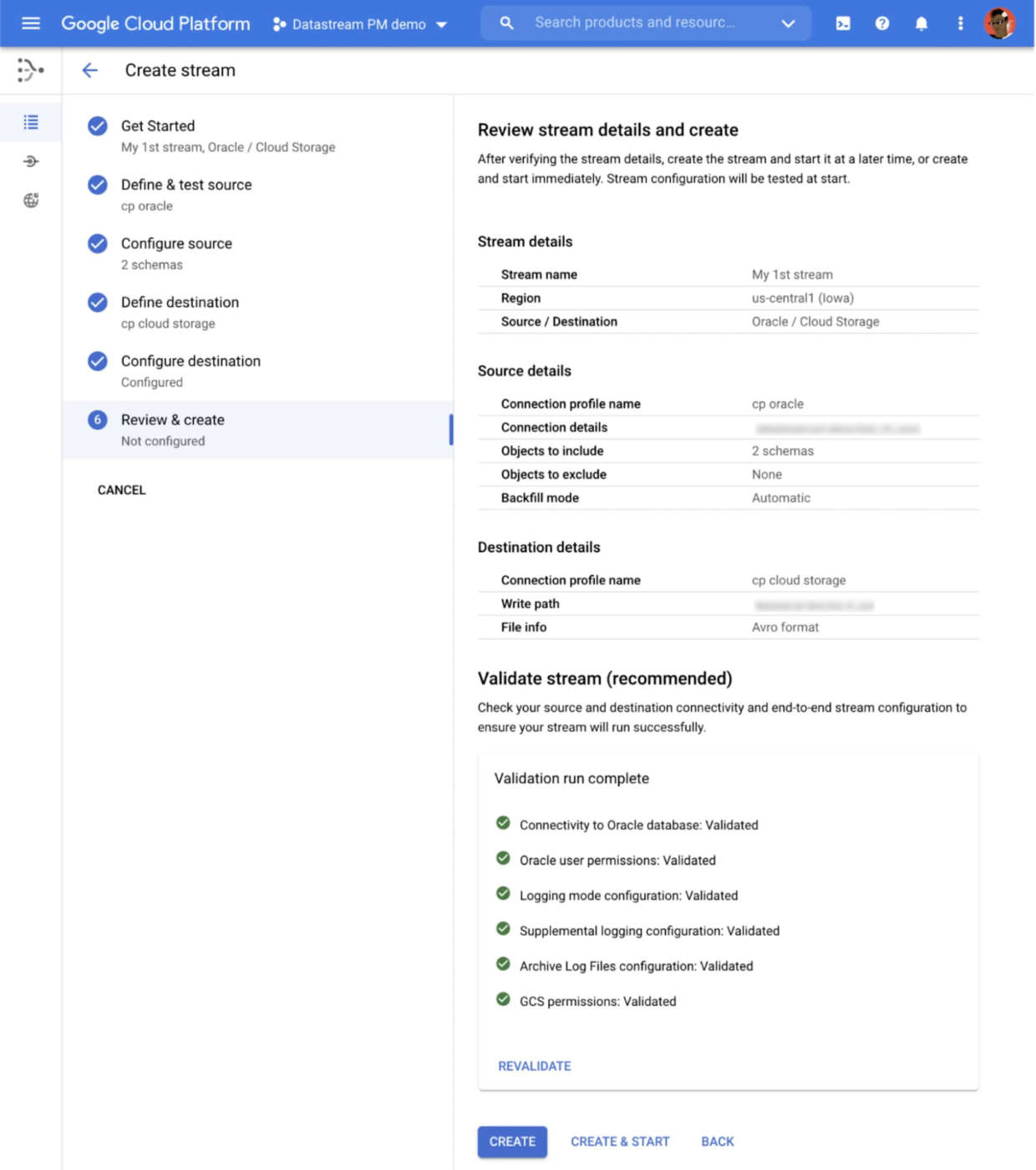
Task: Click the Datastream logo icon
Action: (x=30, y=70)
